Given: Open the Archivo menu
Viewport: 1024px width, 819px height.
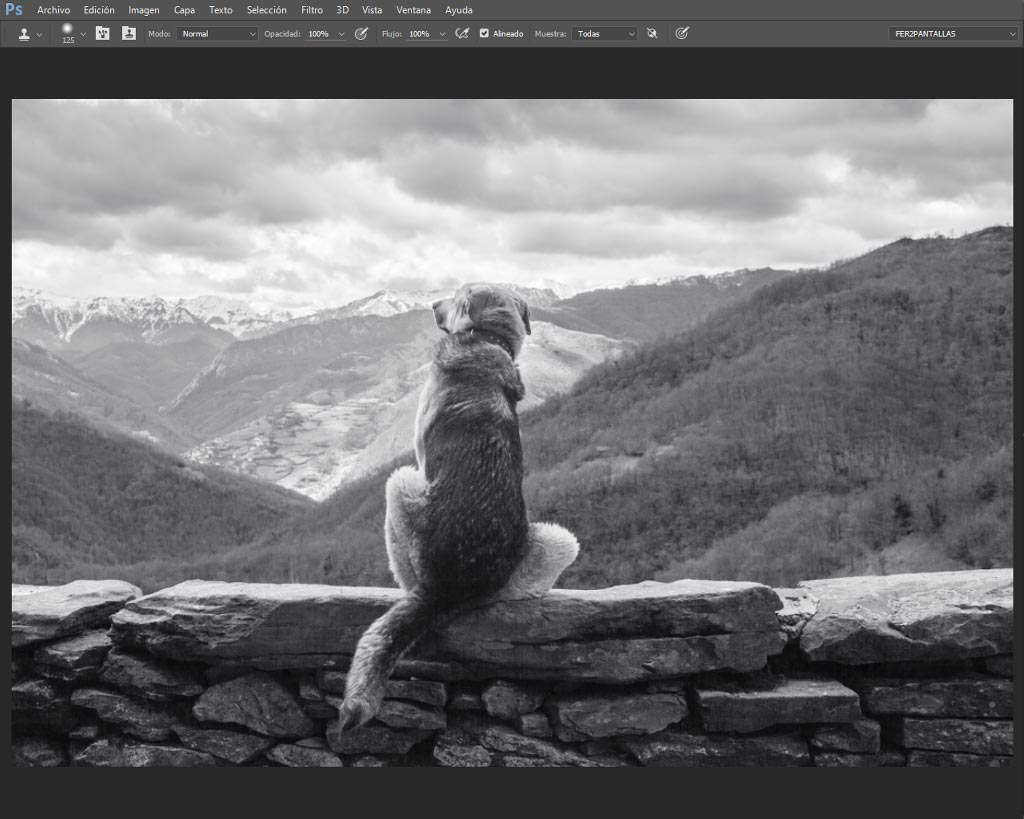Looking at the screenshot, I should [54, 10].
